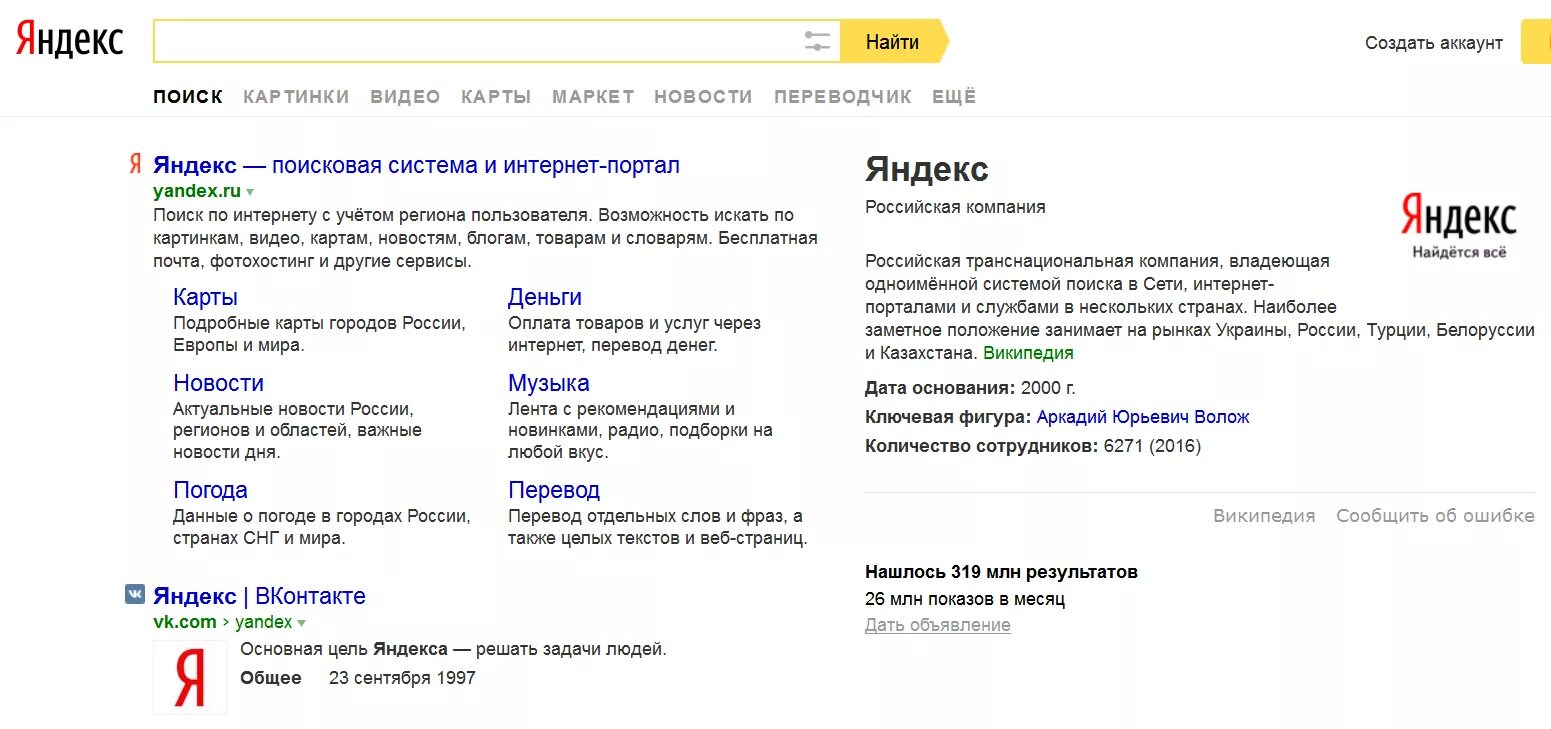The height and width of the screenshot is (729, 1551).
Task: Open the Погода sitelink
Action: (x=210, y=490)
